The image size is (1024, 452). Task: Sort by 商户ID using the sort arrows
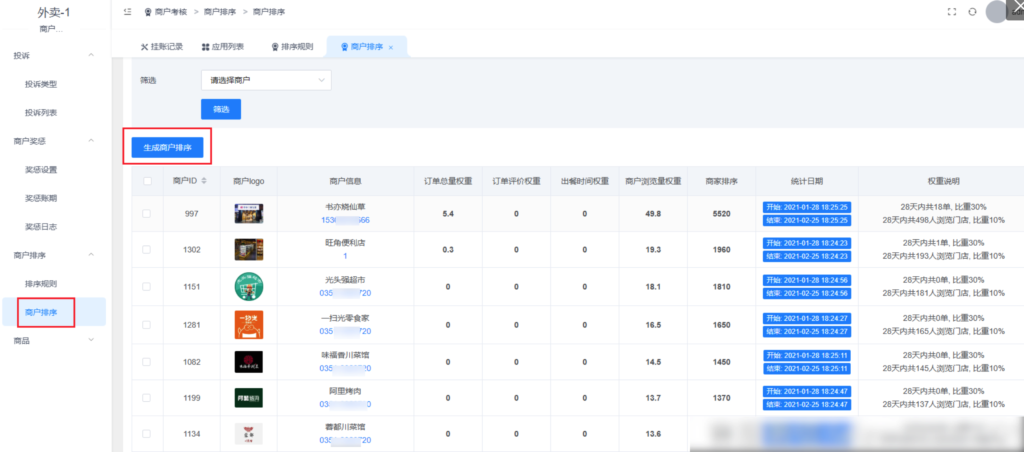[204, 181]
